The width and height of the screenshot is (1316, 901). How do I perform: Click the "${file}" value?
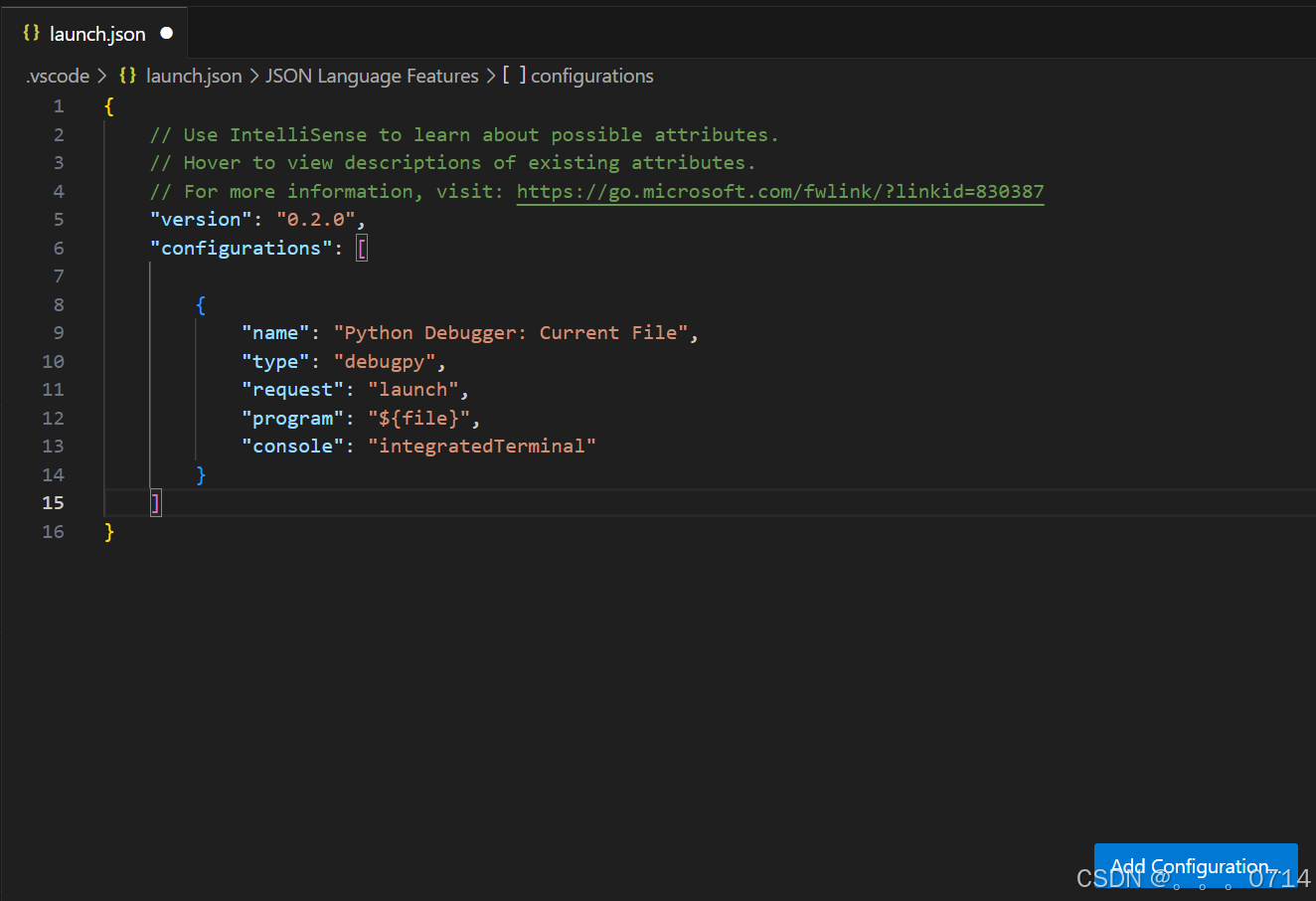click(419, 419)
